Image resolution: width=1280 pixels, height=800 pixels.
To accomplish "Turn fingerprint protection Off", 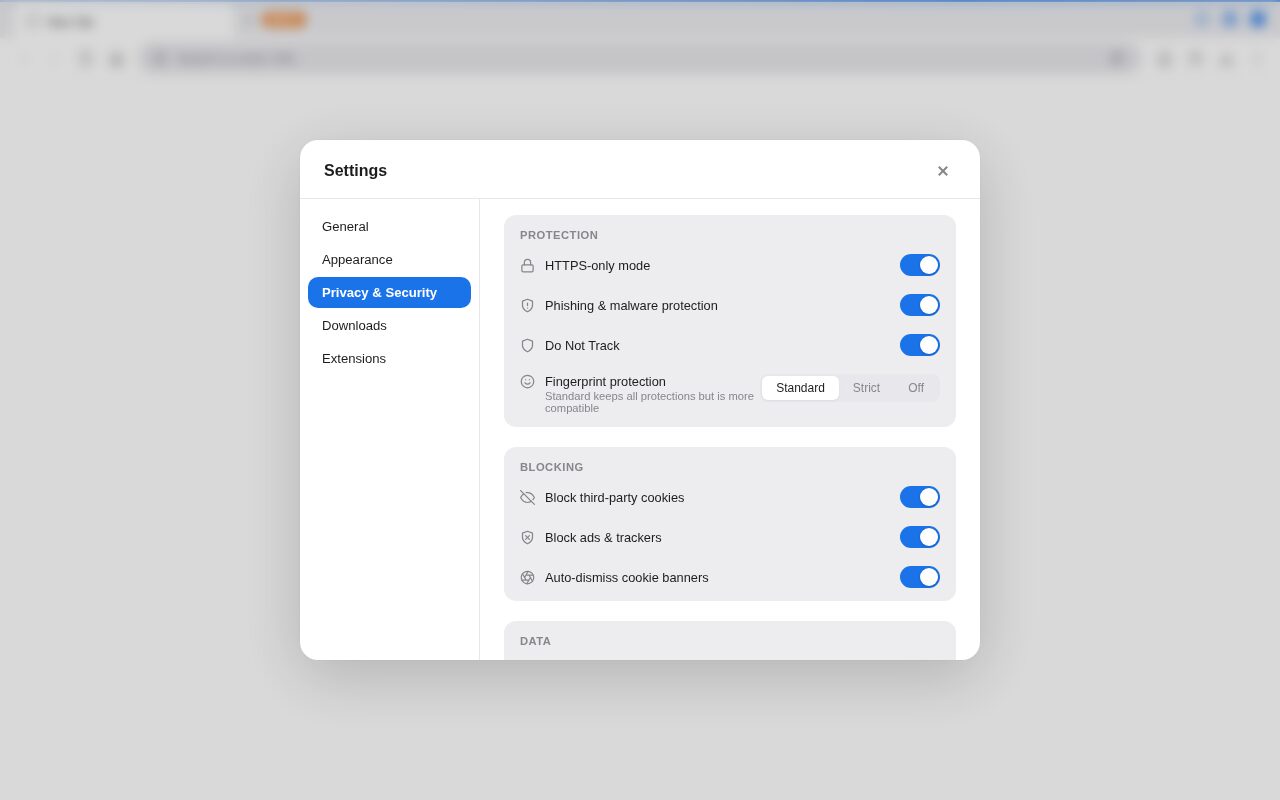I will pyautogui.click(x=916, y=388).
